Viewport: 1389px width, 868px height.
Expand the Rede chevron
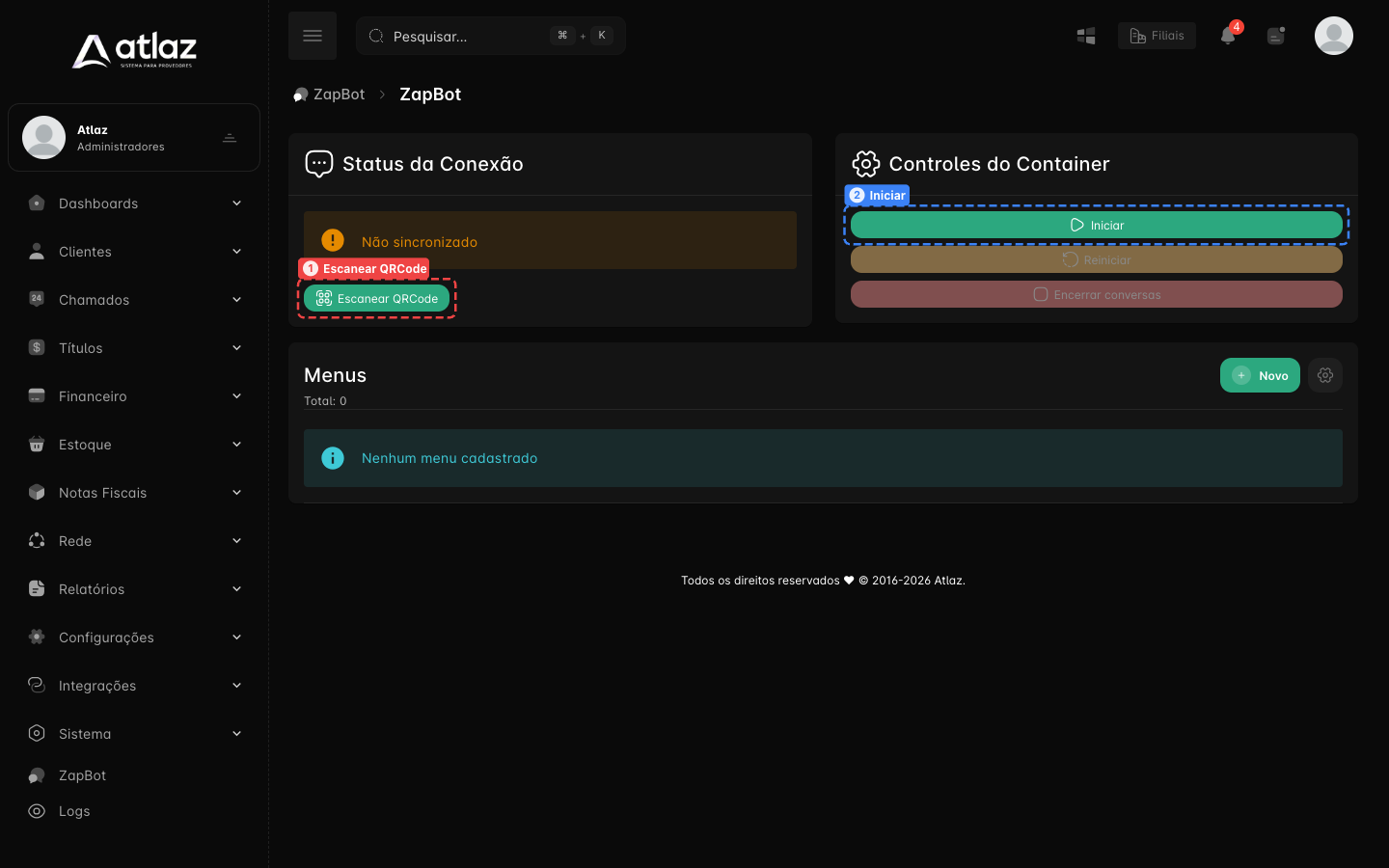(x=236, y=540)
